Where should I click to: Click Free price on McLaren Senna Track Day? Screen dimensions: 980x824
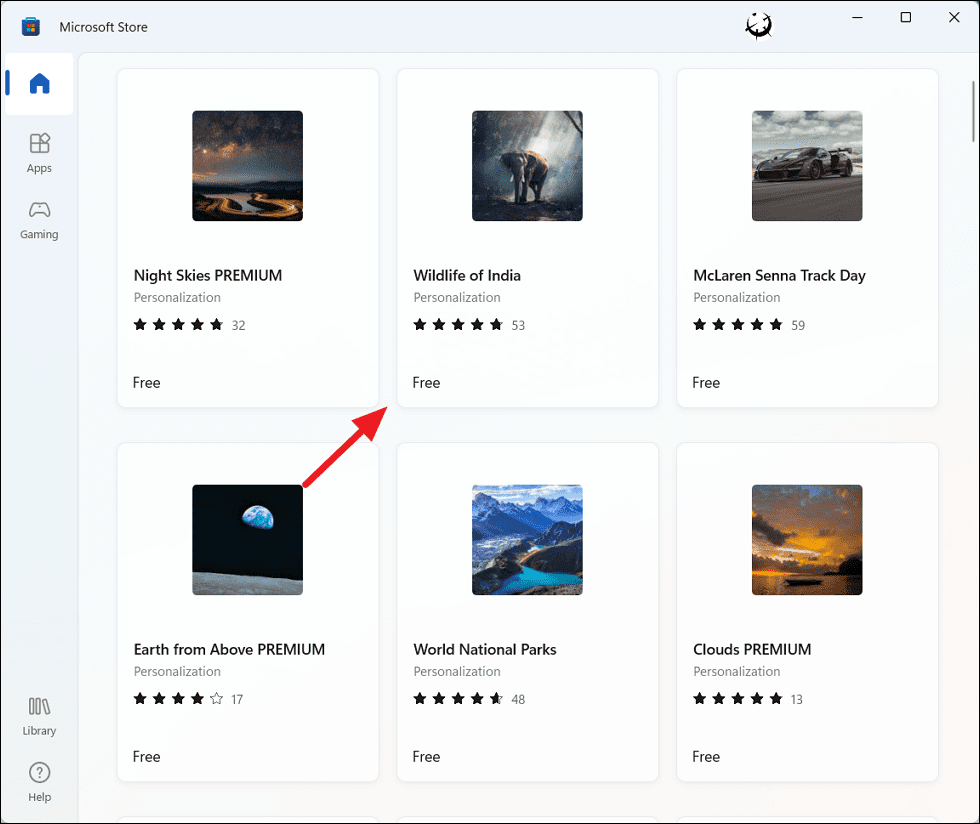pos(706,383)
